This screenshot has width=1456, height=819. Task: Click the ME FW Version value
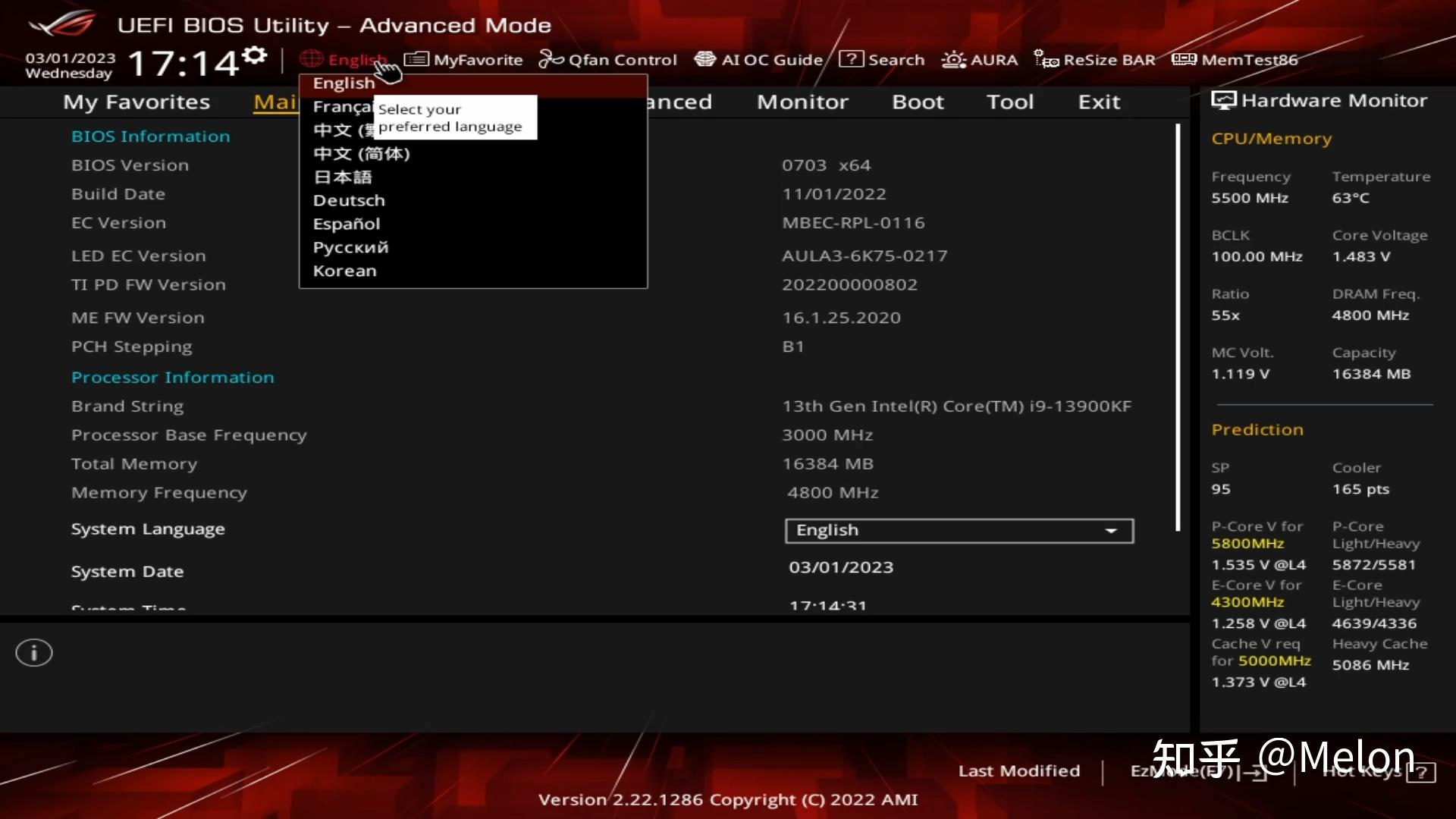[x=842, y=318]
